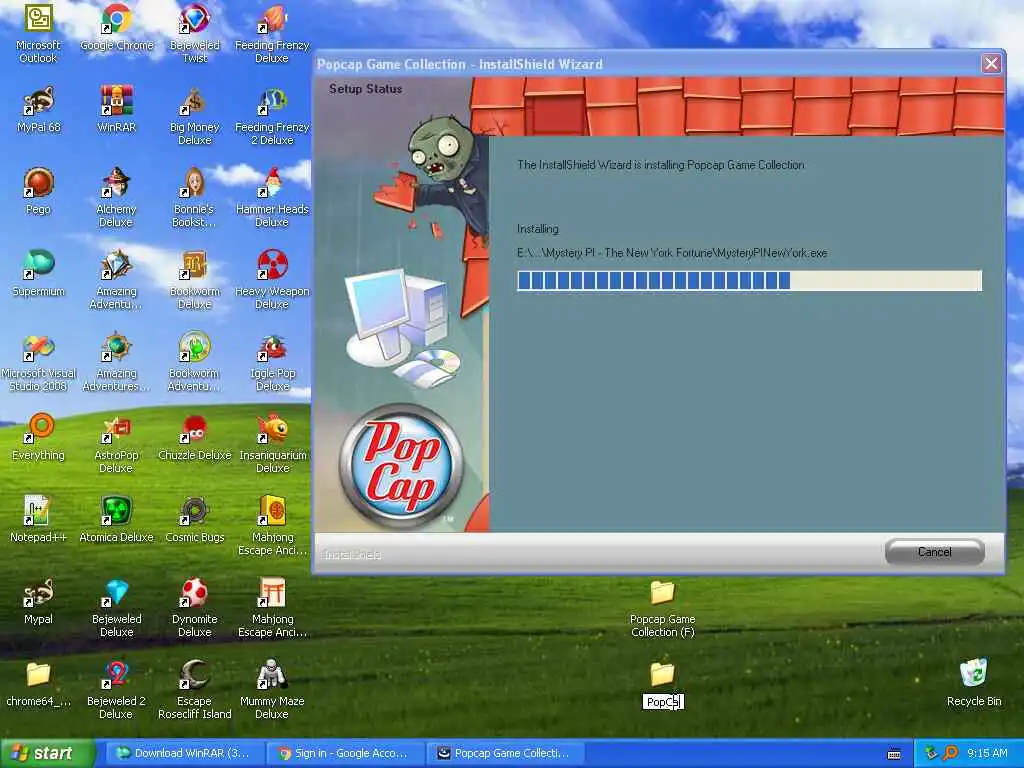Image resolution: width=1024 pixels, height=768 pixels.
Task: Click the installation progress bar
Action: click(749, 281)
